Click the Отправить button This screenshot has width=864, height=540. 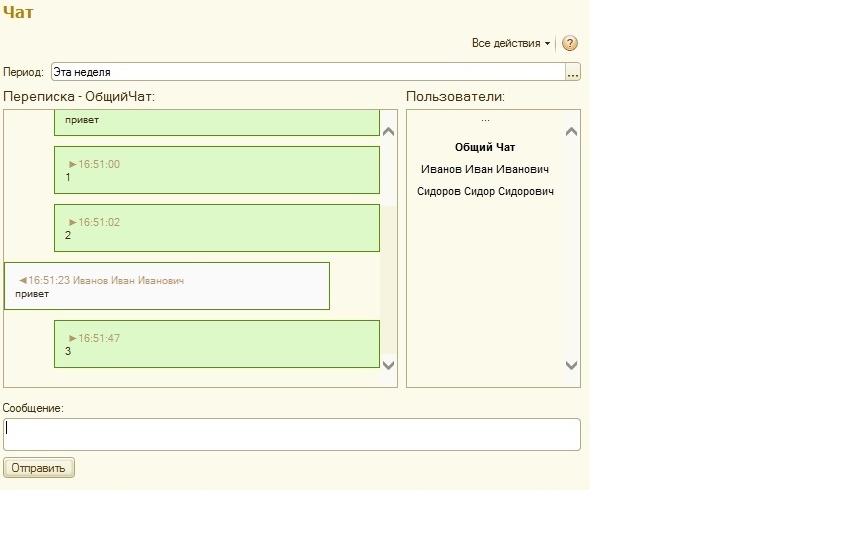click(x=39, y=468)
